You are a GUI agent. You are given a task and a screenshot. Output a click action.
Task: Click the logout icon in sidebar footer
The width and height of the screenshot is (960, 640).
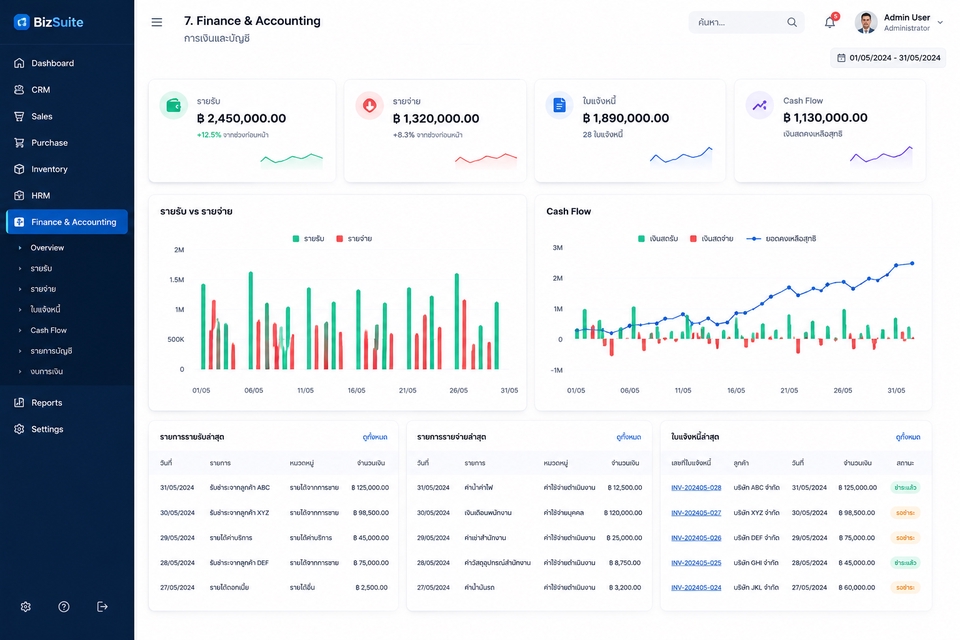pyautogui.click(x=102, y=606)
